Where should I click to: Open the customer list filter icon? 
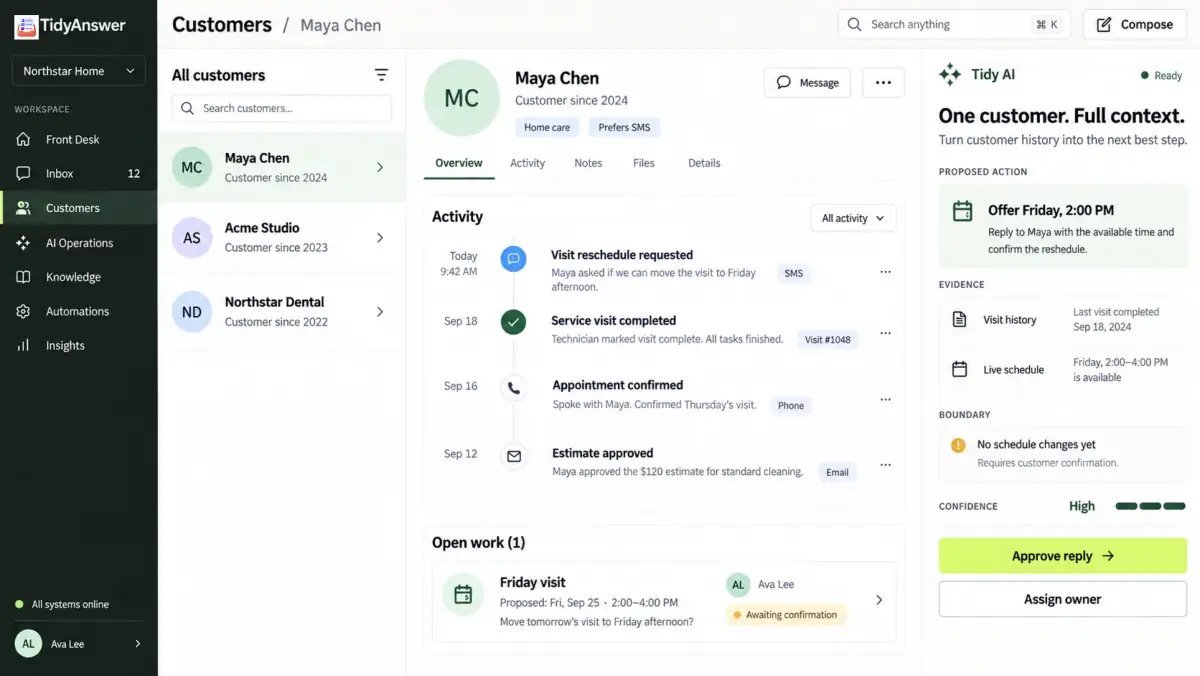click(381, 75)
